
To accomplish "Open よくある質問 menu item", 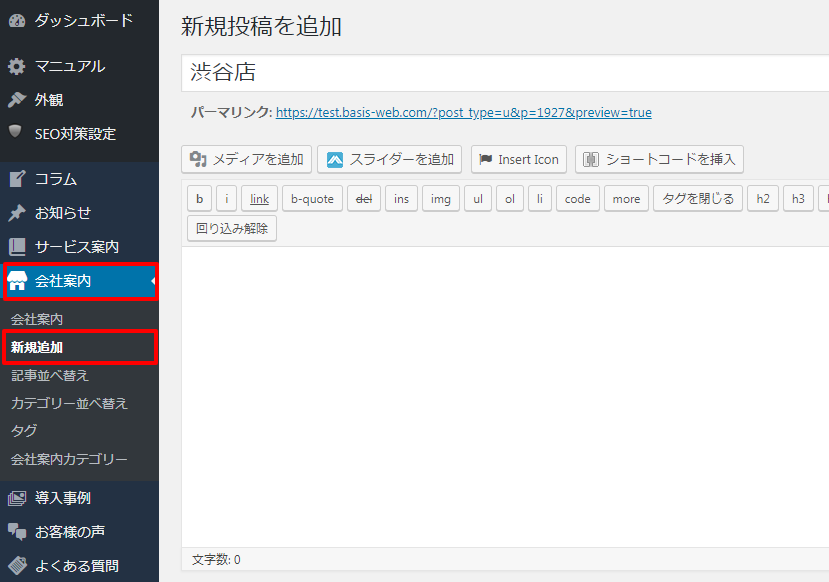I will pyautogui.click(x=79, y=566).
